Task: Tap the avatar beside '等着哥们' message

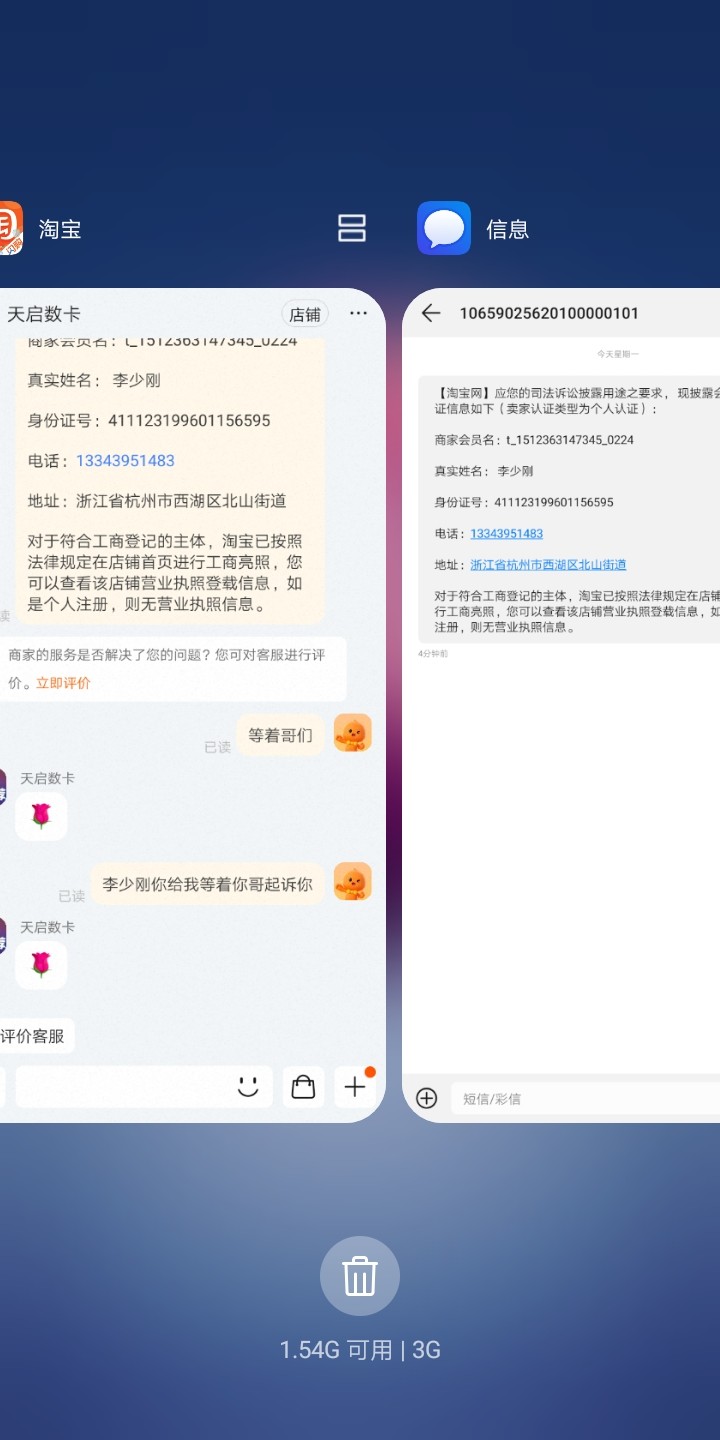Action: [x=353, y=733]
